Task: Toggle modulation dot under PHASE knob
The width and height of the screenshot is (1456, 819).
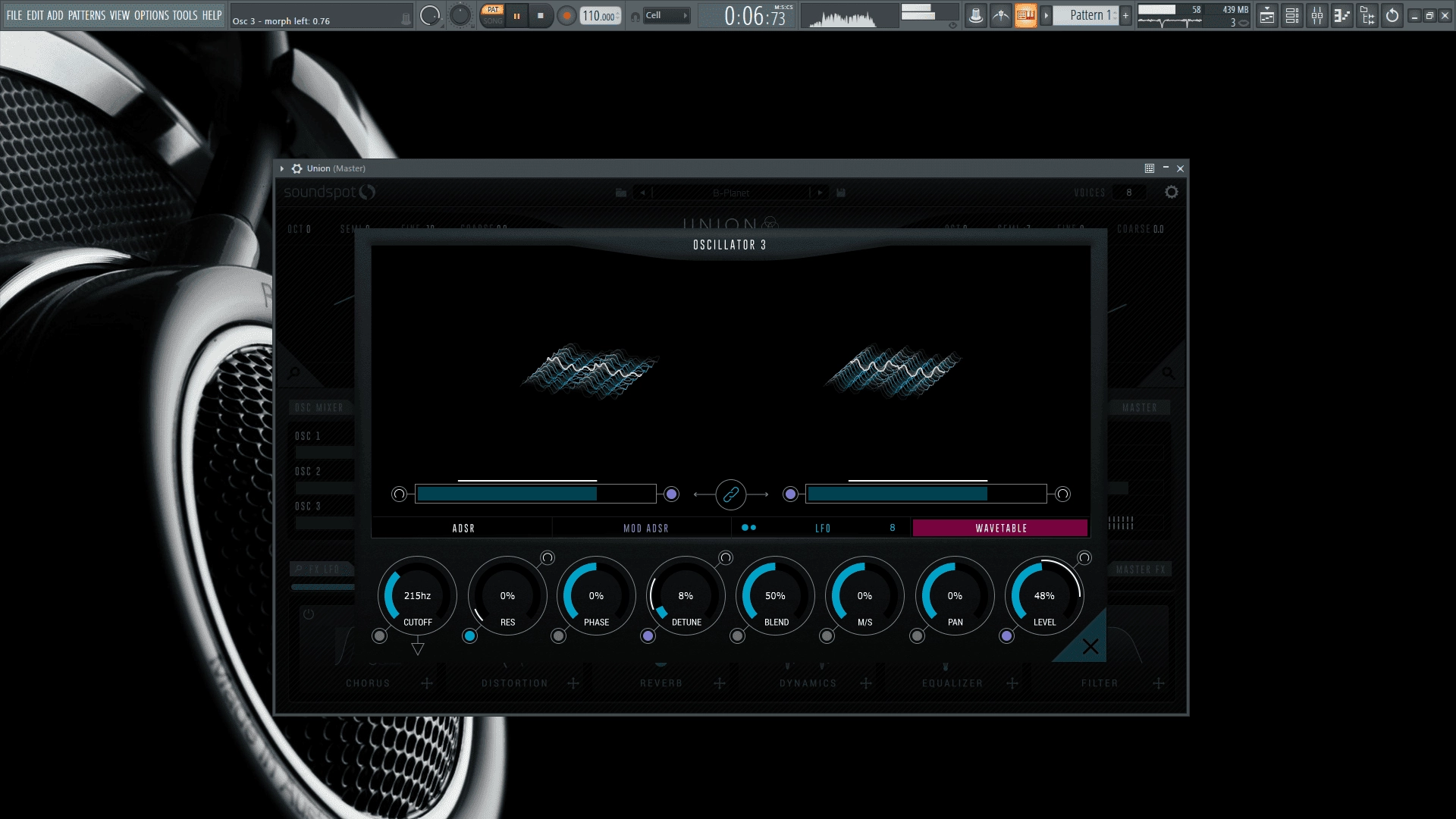Action: (558, 636)
